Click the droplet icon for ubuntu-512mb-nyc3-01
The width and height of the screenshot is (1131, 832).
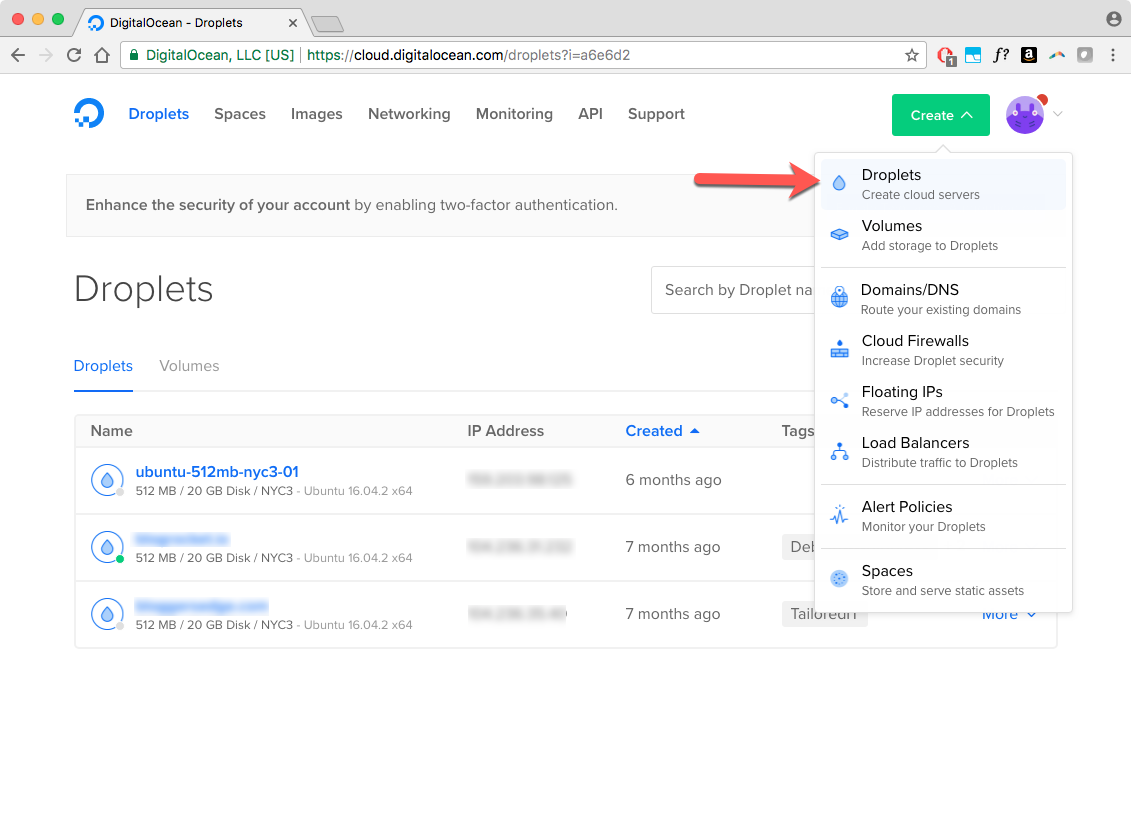(x=107, y=480)
